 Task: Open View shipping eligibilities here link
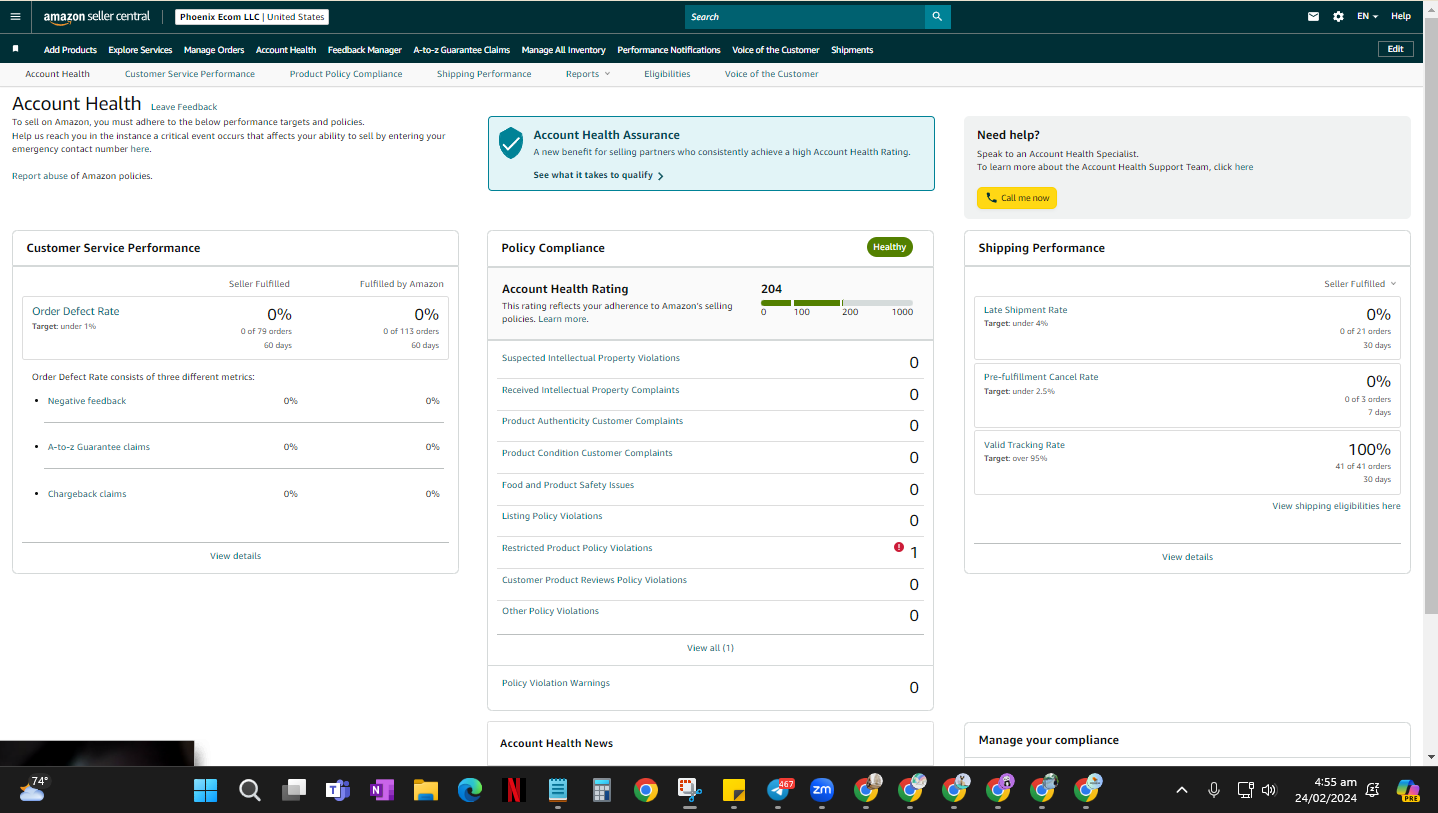click(x=1336, y=507)
